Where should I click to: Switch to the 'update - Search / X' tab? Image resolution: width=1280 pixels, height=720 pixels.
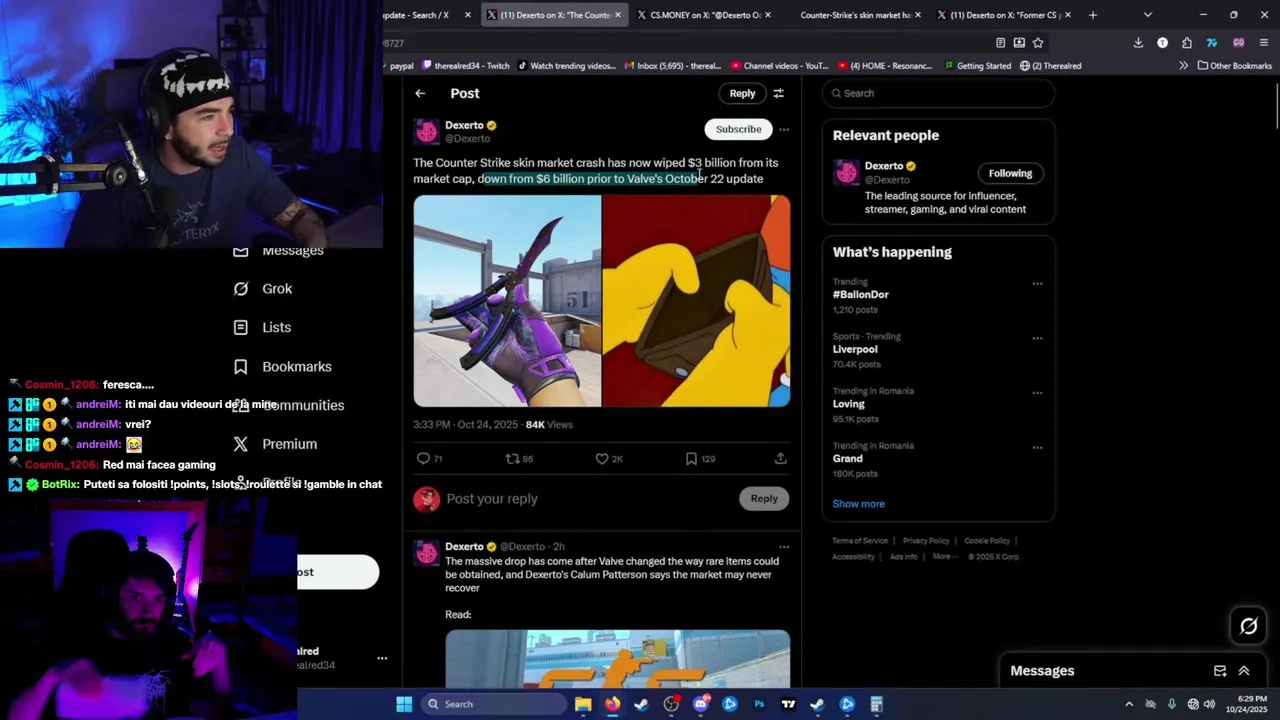[x=428, y=15]
